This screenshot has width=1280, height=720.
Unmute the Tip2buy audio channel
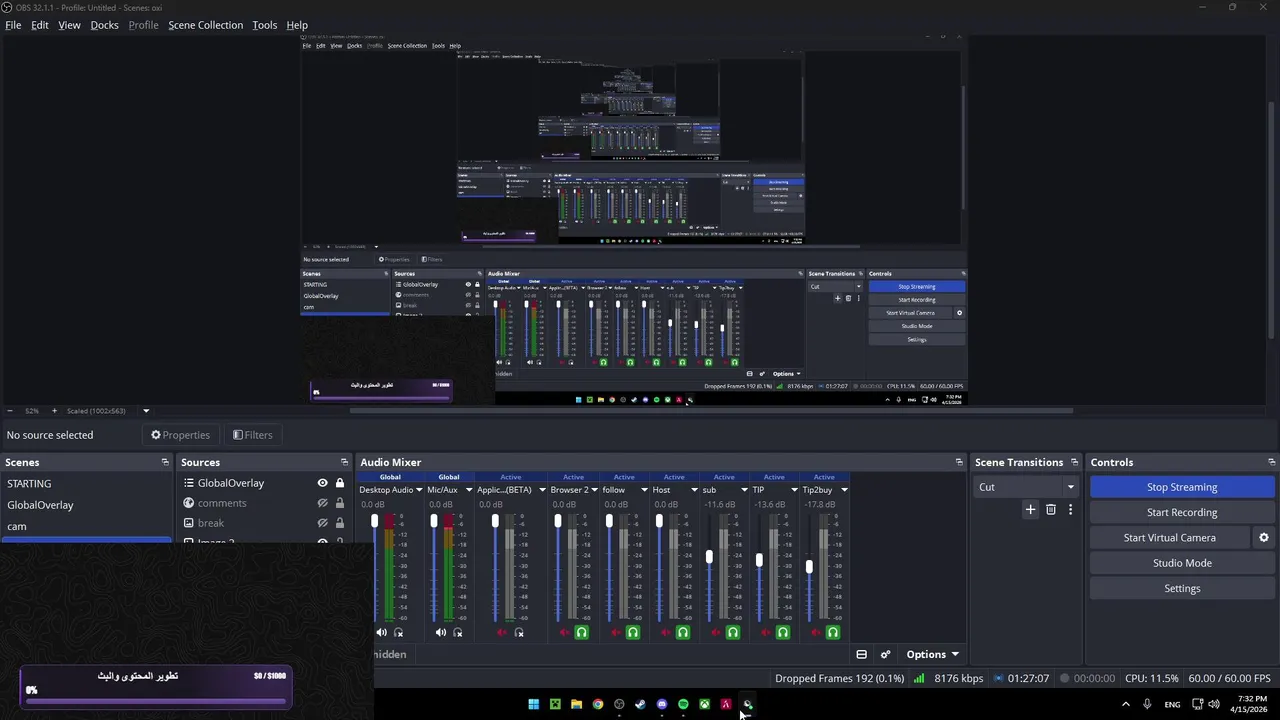click(x=815, y=632)
